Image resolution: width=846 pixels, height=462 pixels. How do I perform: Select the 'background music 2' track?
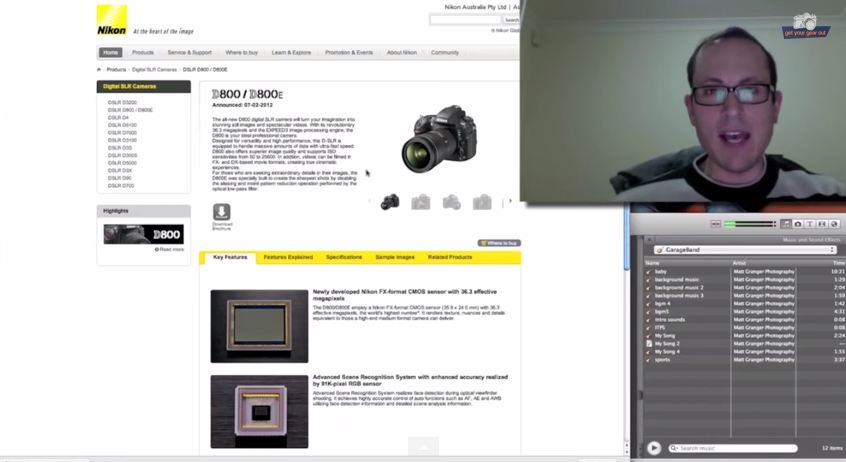(x=679, y=287)
